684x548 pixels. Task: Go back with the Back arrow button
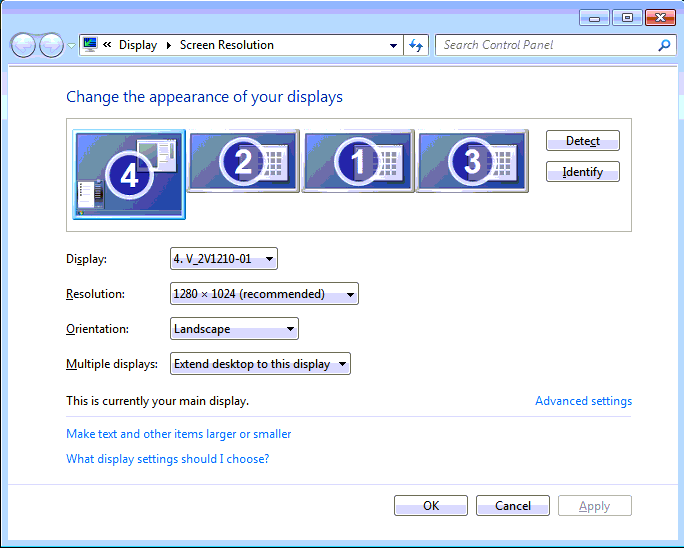(x=23, y=45)
